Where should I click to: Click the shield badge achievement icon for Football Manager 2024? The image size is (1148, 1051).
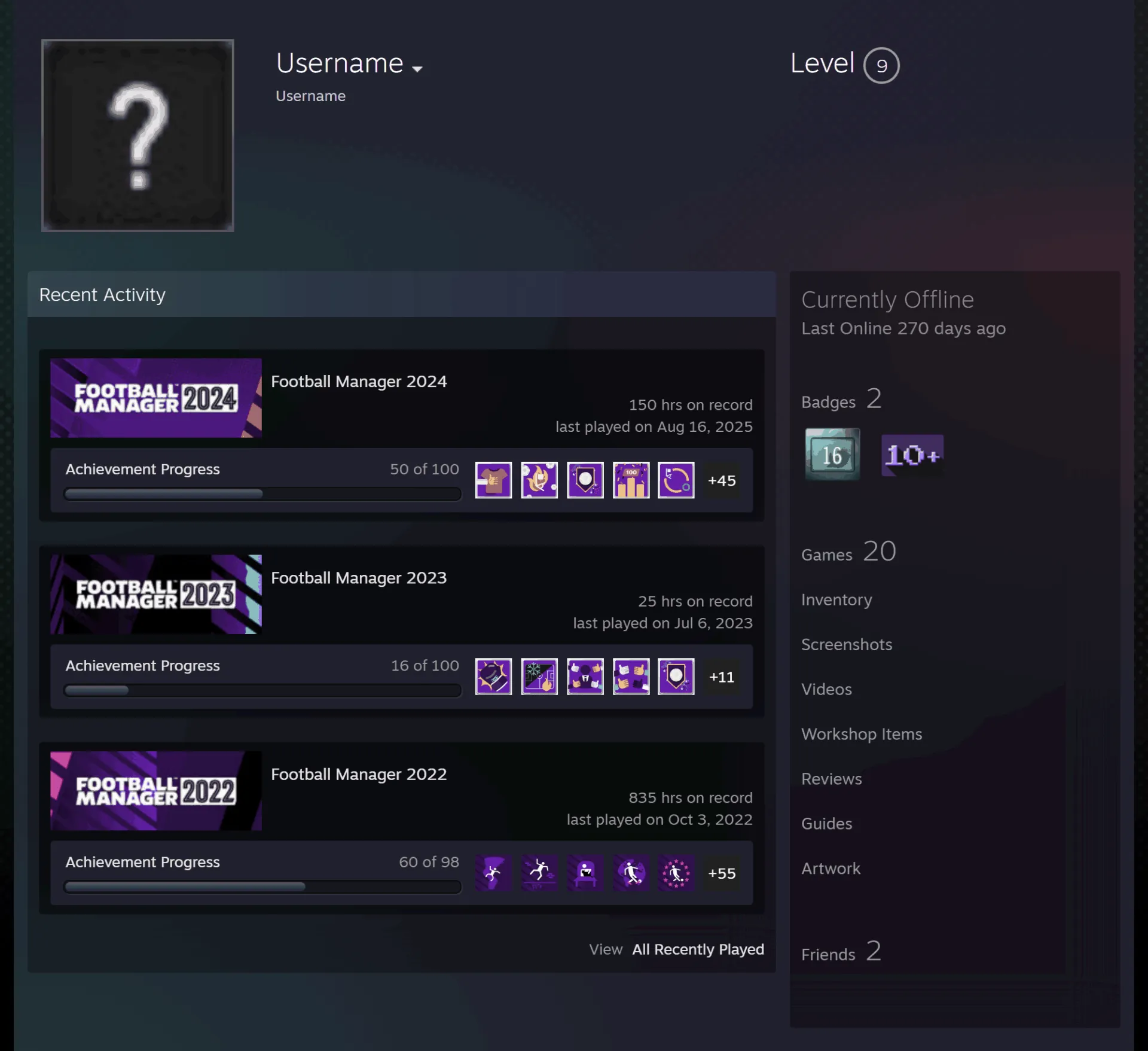[585, 480]
